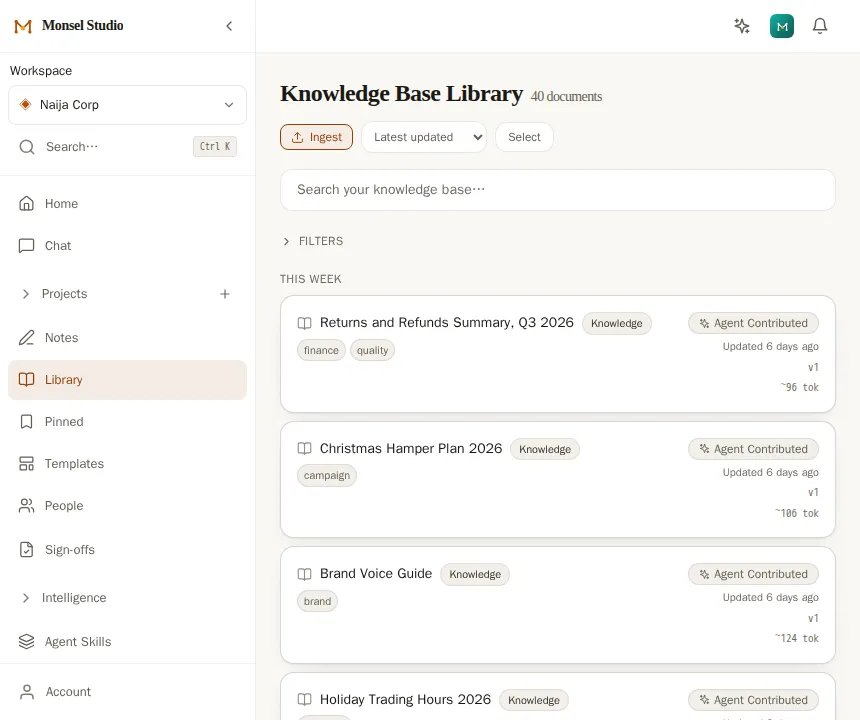Open Holiday Trading Hours 2026 document
This screenshot has width=860, height=720.
tap(405, 700)
